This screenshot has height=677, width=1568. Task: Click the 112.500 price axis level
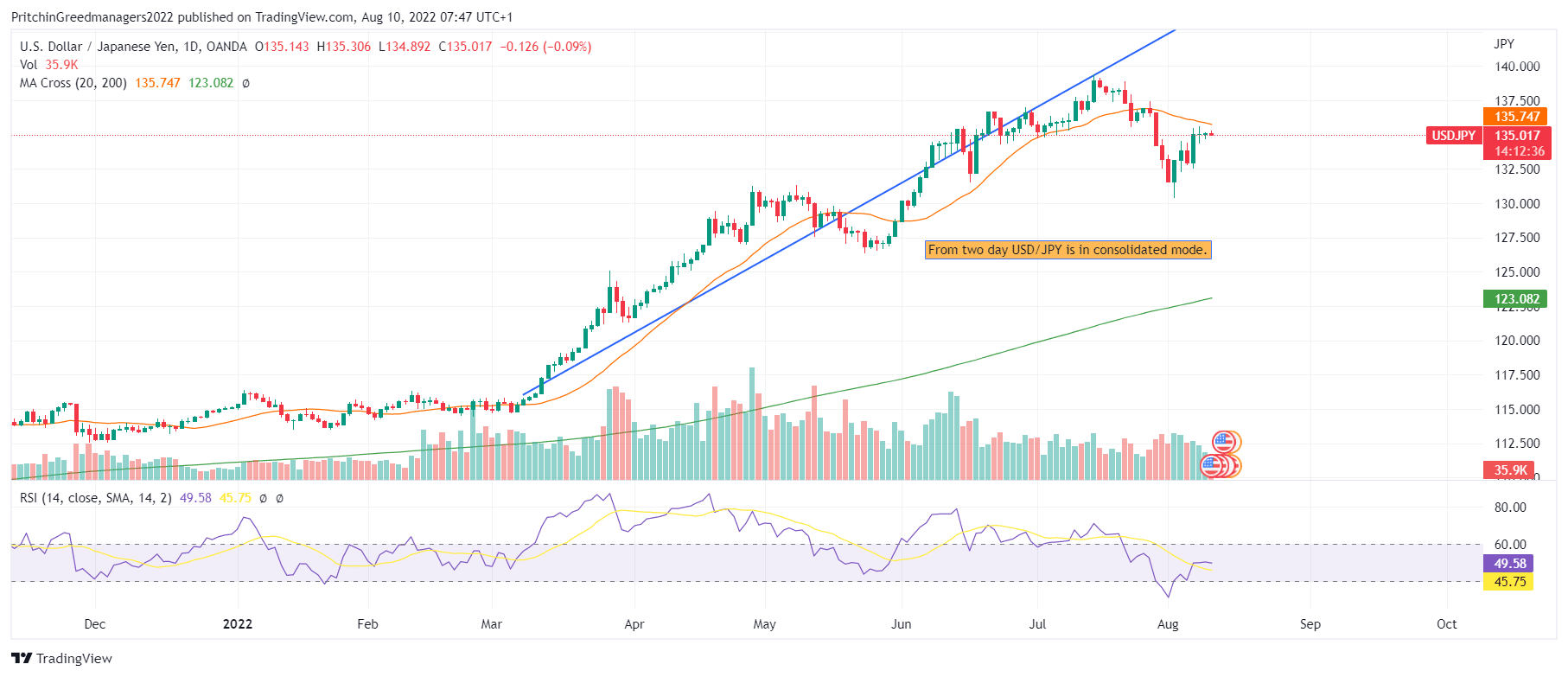pos(1517,444)
